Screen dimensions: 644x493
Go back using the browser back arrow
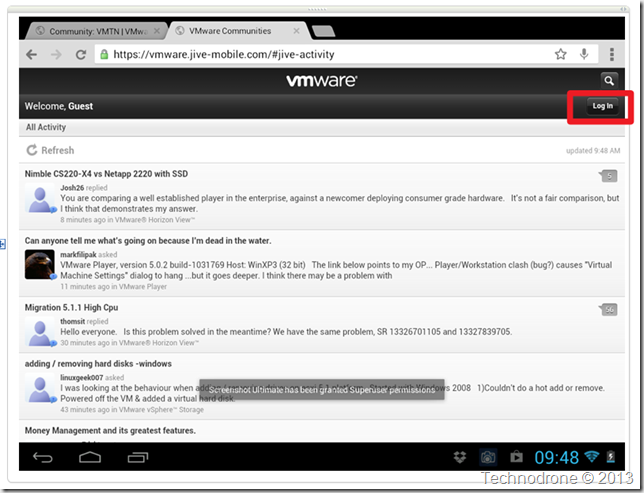point(32,55)
